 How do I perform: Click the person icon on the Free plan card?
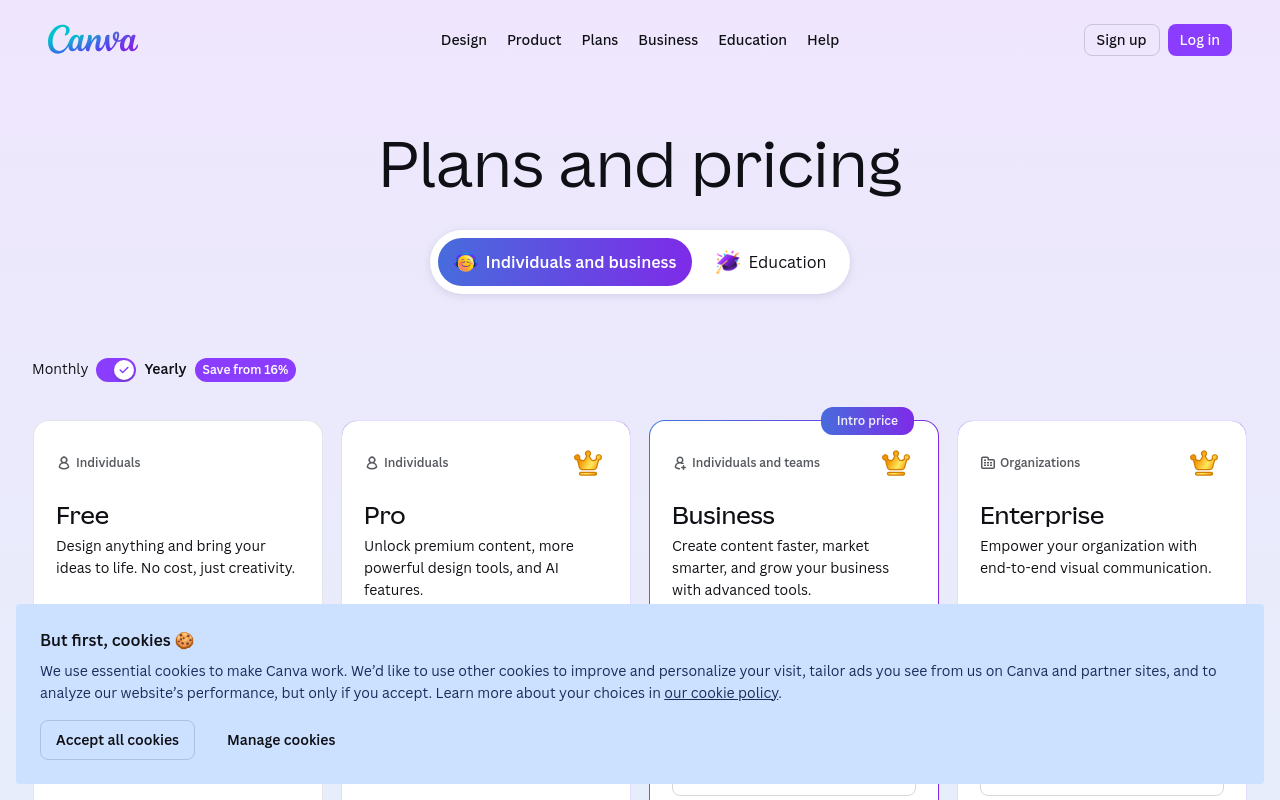[63, 462]
